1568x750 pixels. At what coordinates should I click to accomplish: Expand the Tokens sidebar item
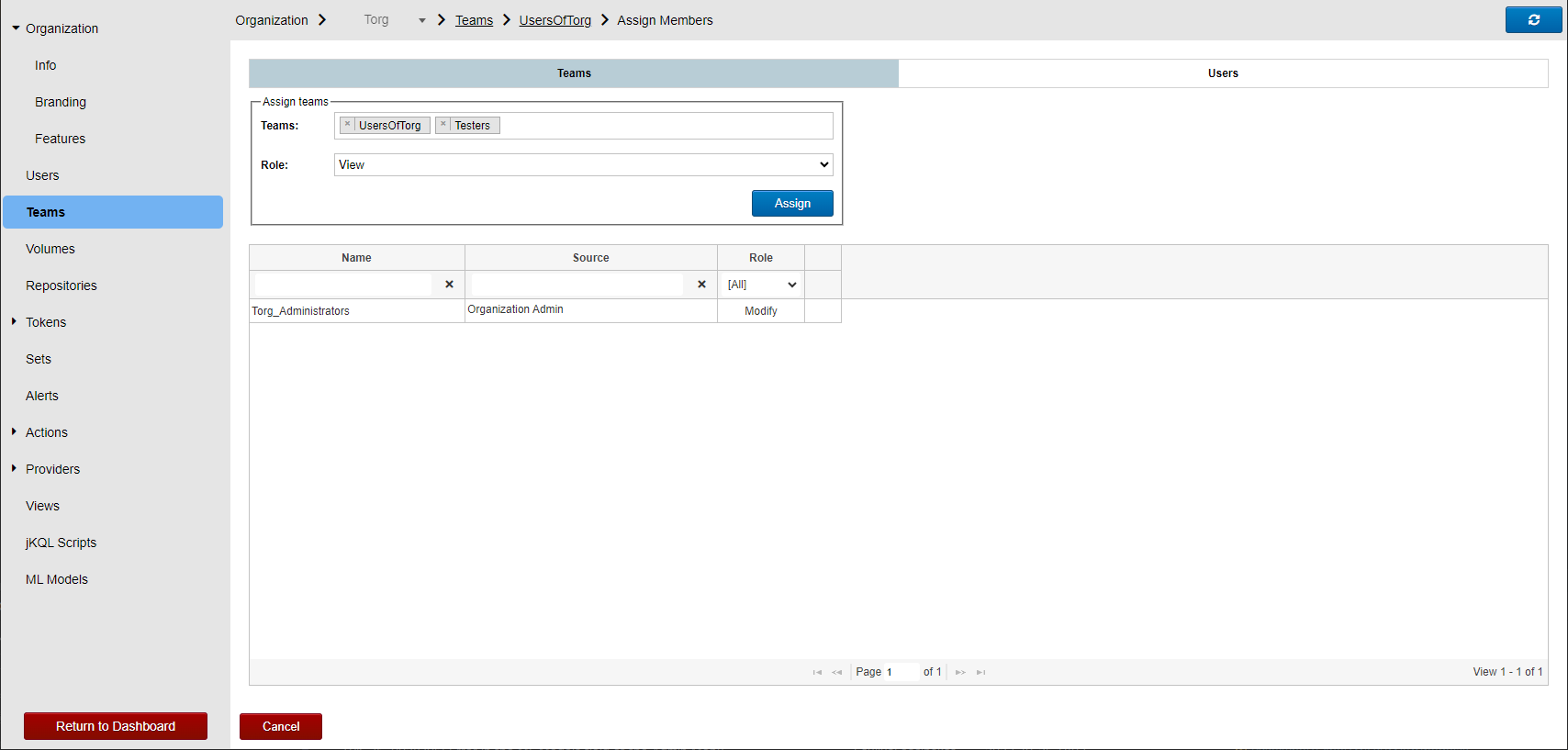(x=14, y=321)
